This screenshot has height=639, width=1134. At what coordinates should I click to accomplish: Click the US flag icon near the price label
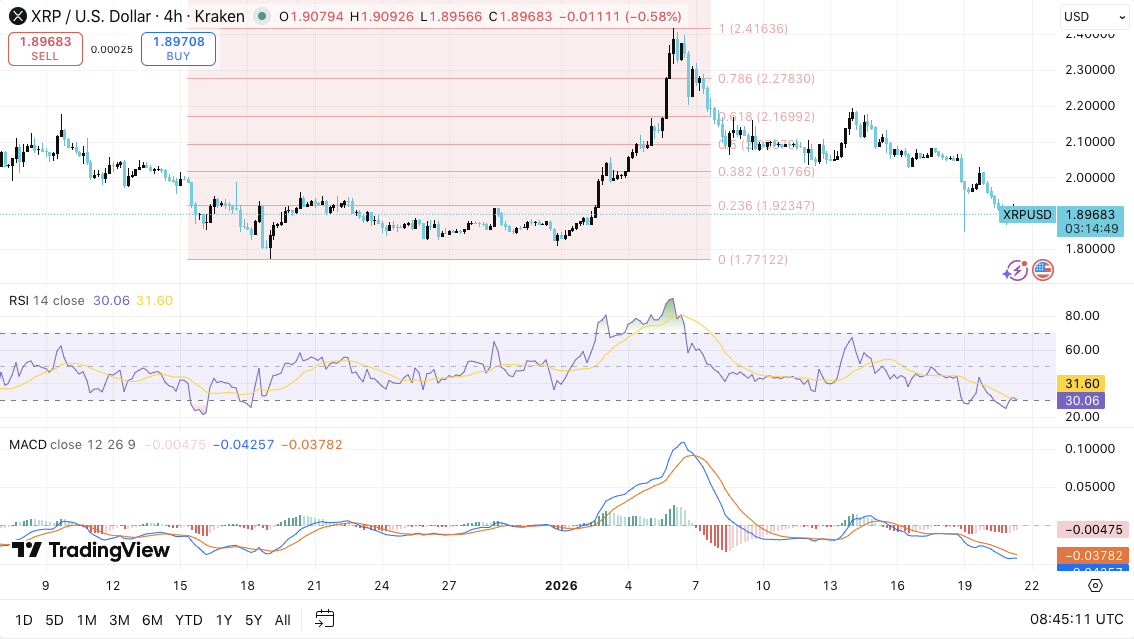(1041, 269)
